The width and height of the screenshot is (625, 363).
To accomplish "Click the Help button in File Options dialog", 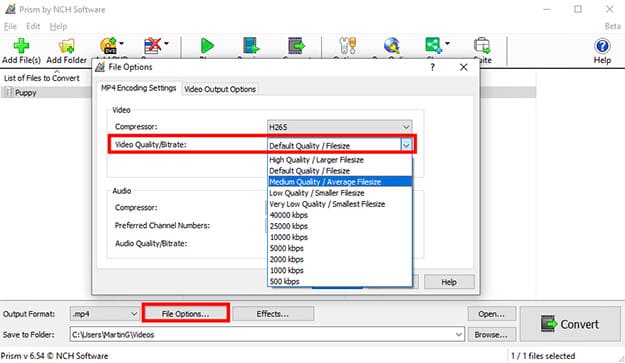I will click(x=449, y=282).
